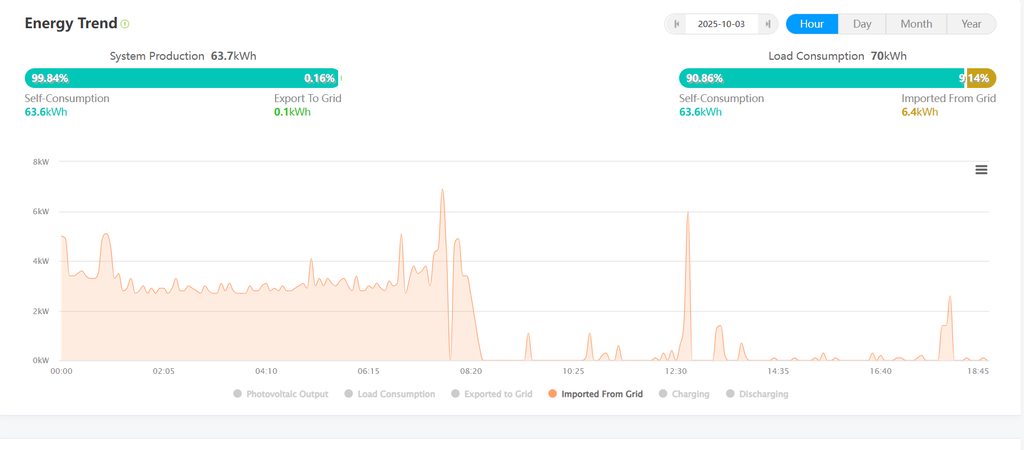The height and width of the screenshot is (450, 1024).
Task: Advance to next date with right arrow
Action: 767,24
